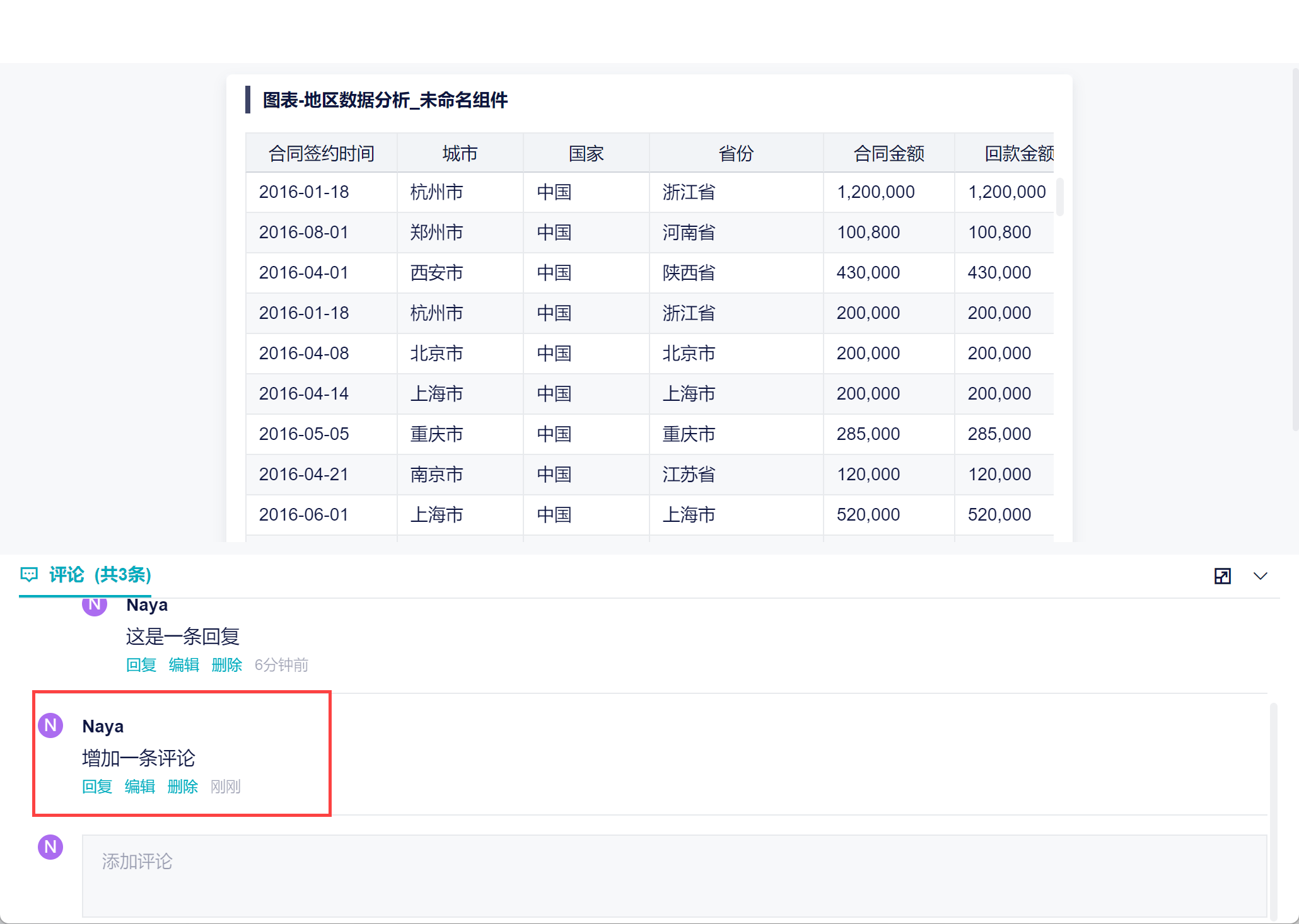The width and height of the screenshot is (1299, 924).
Task: Edit the 这是一条回复 comment
Action: [x=184, y=665]
